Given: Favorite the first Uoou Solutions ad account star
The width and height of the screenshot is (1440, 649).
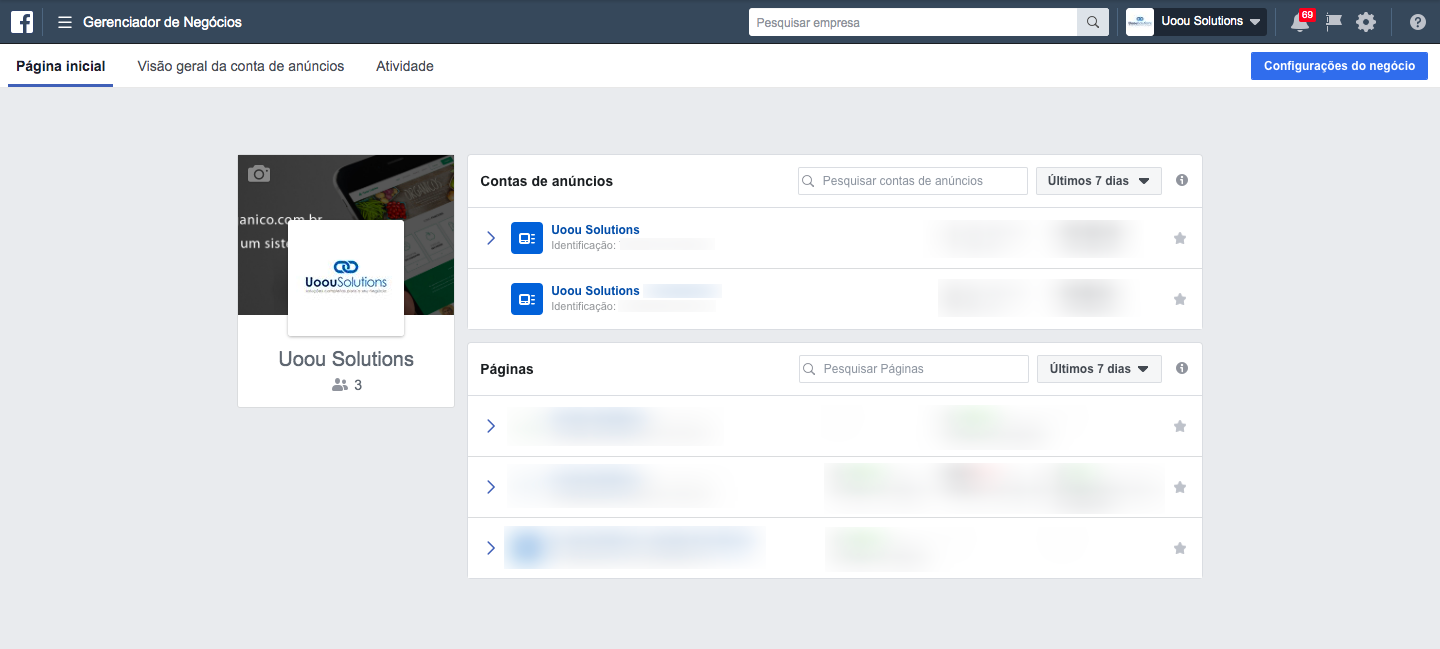Looking at the screenshot, I should coord(1180,238).
